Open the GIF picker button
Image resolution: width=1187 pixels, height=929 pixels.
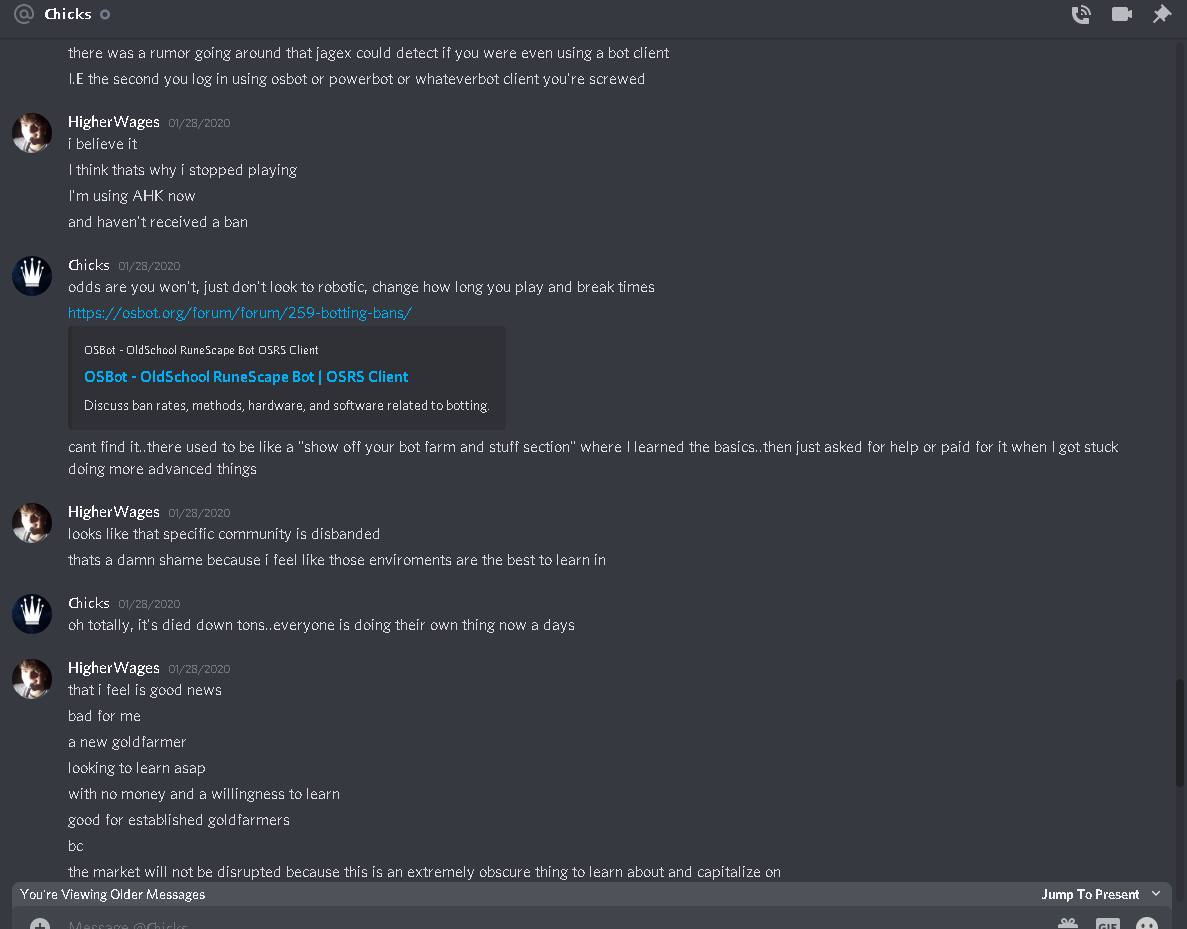[1108, 924]
